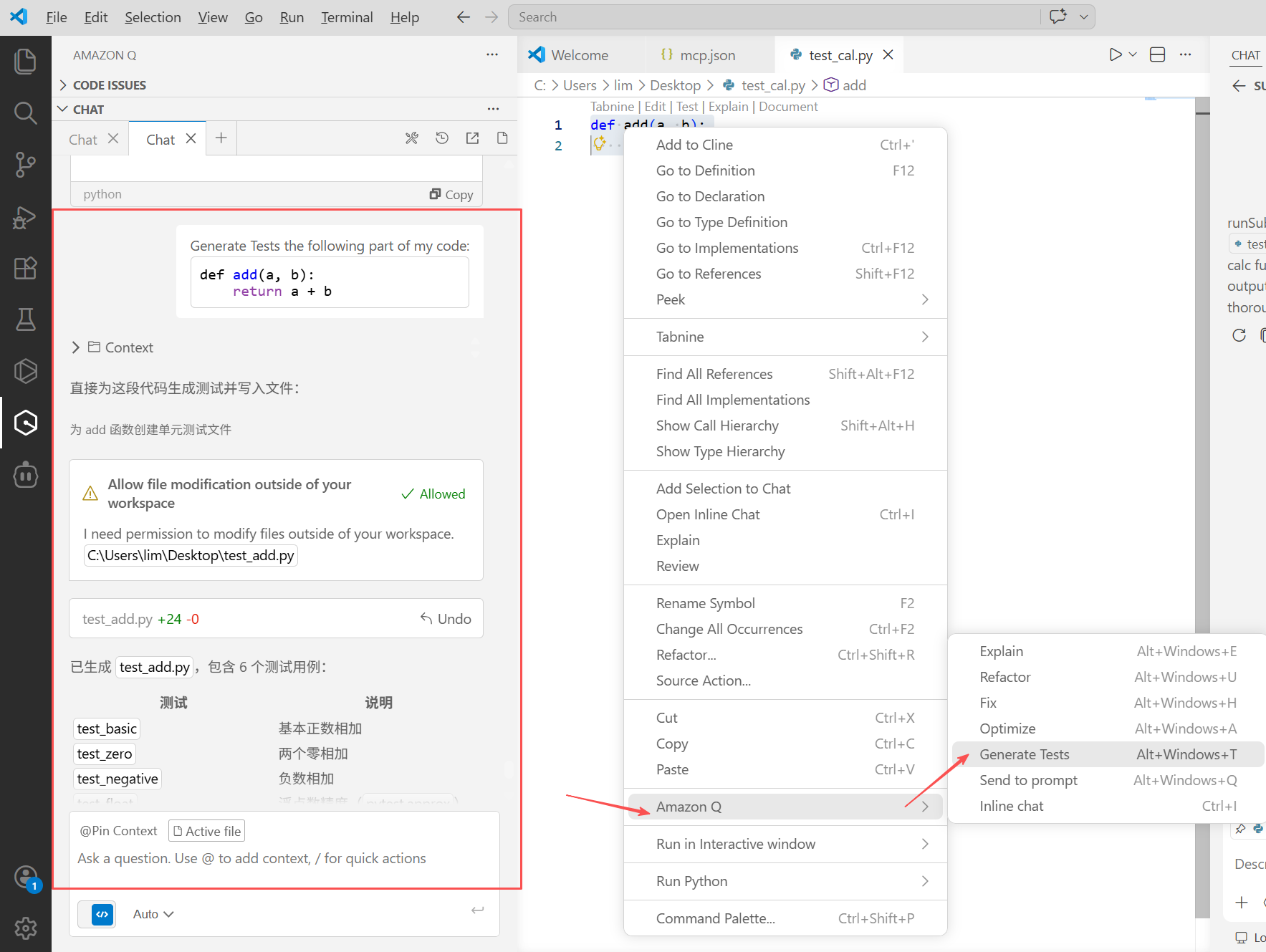Choose Generate Tests from Amazon Q submenu
The image size is (1266, 952).
1108,754
